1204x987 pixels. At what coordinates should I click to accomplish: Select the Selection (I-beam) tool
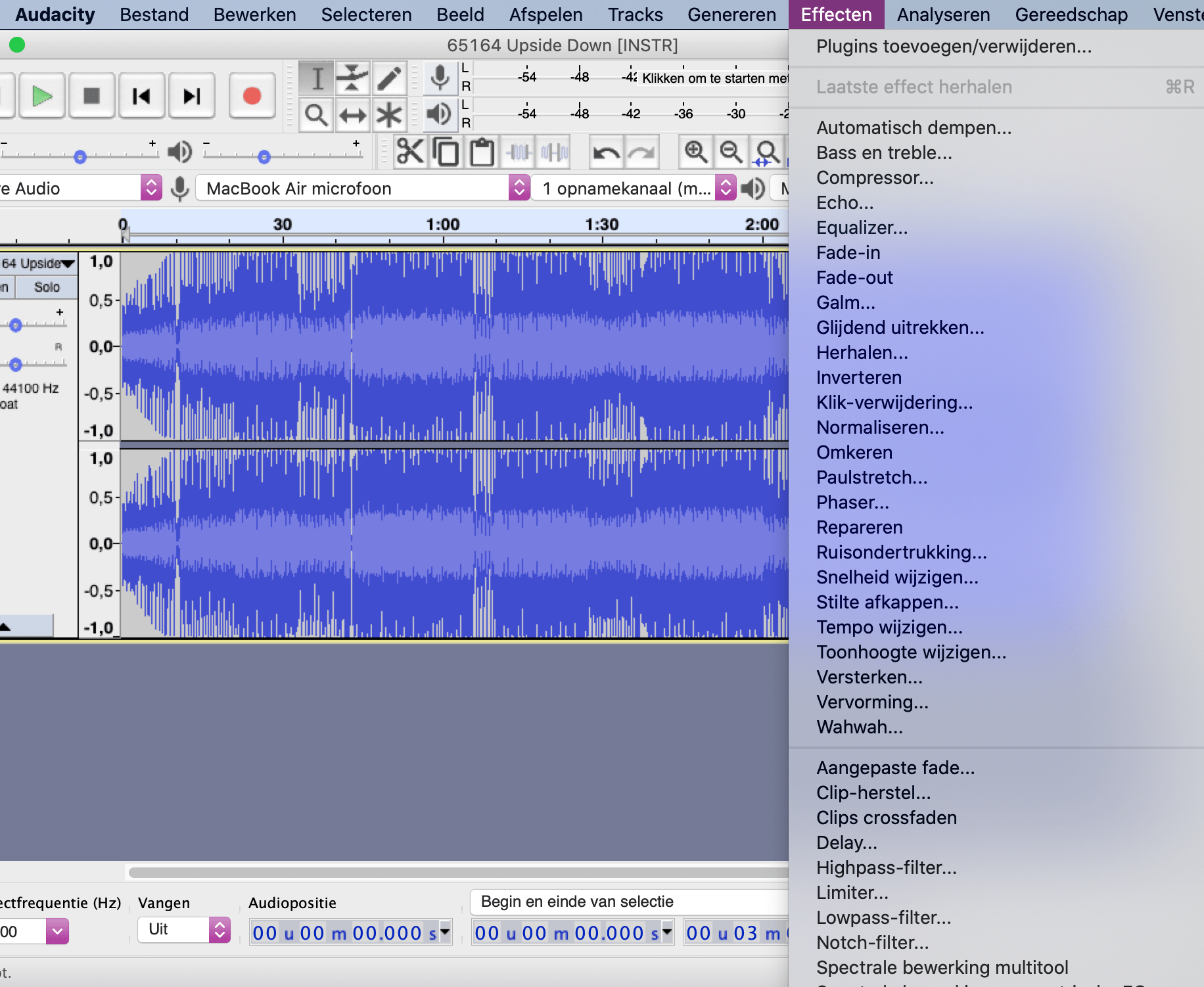[x=317, y=78]
